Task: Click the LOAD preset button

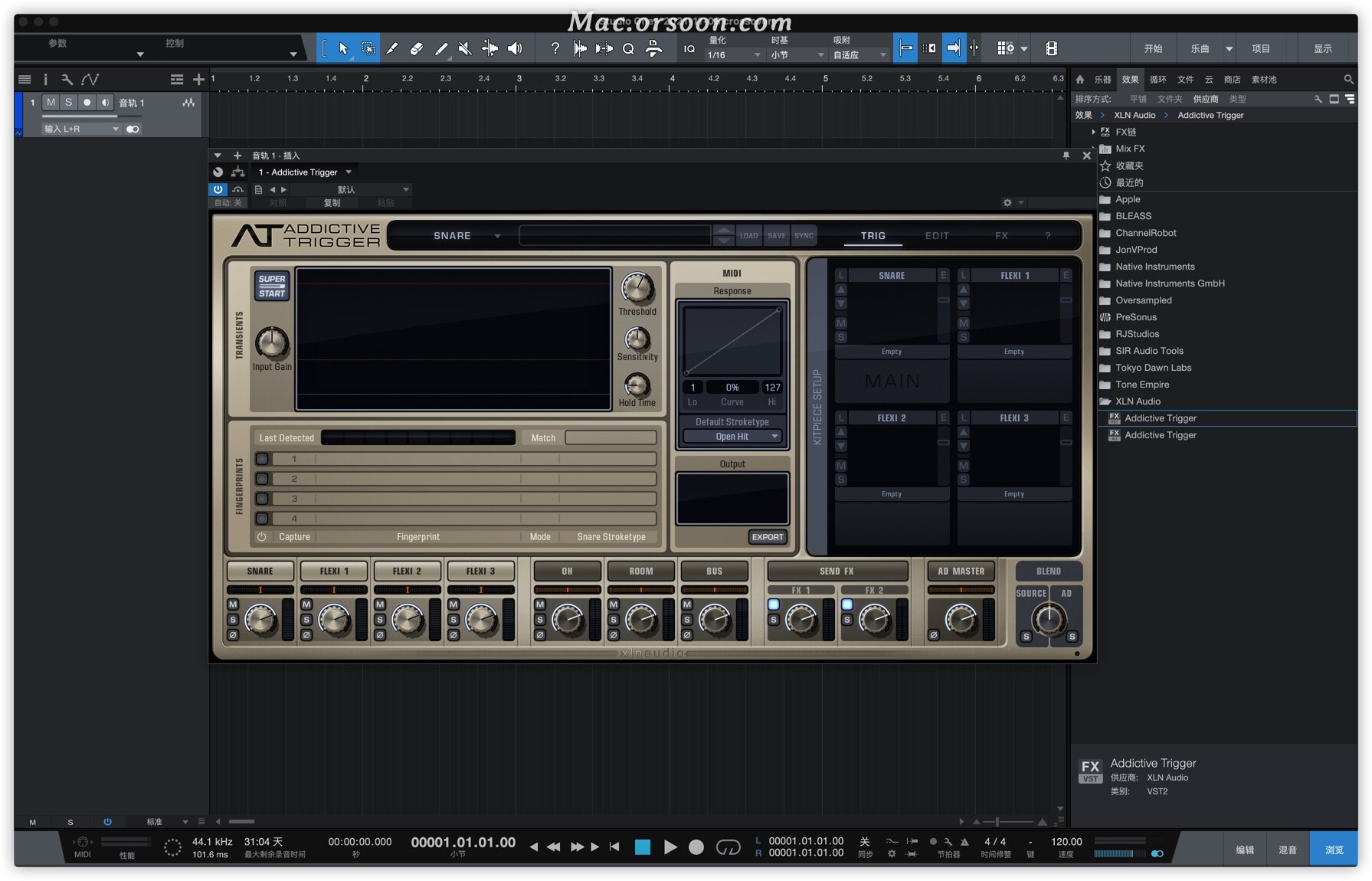Action: 748,236
